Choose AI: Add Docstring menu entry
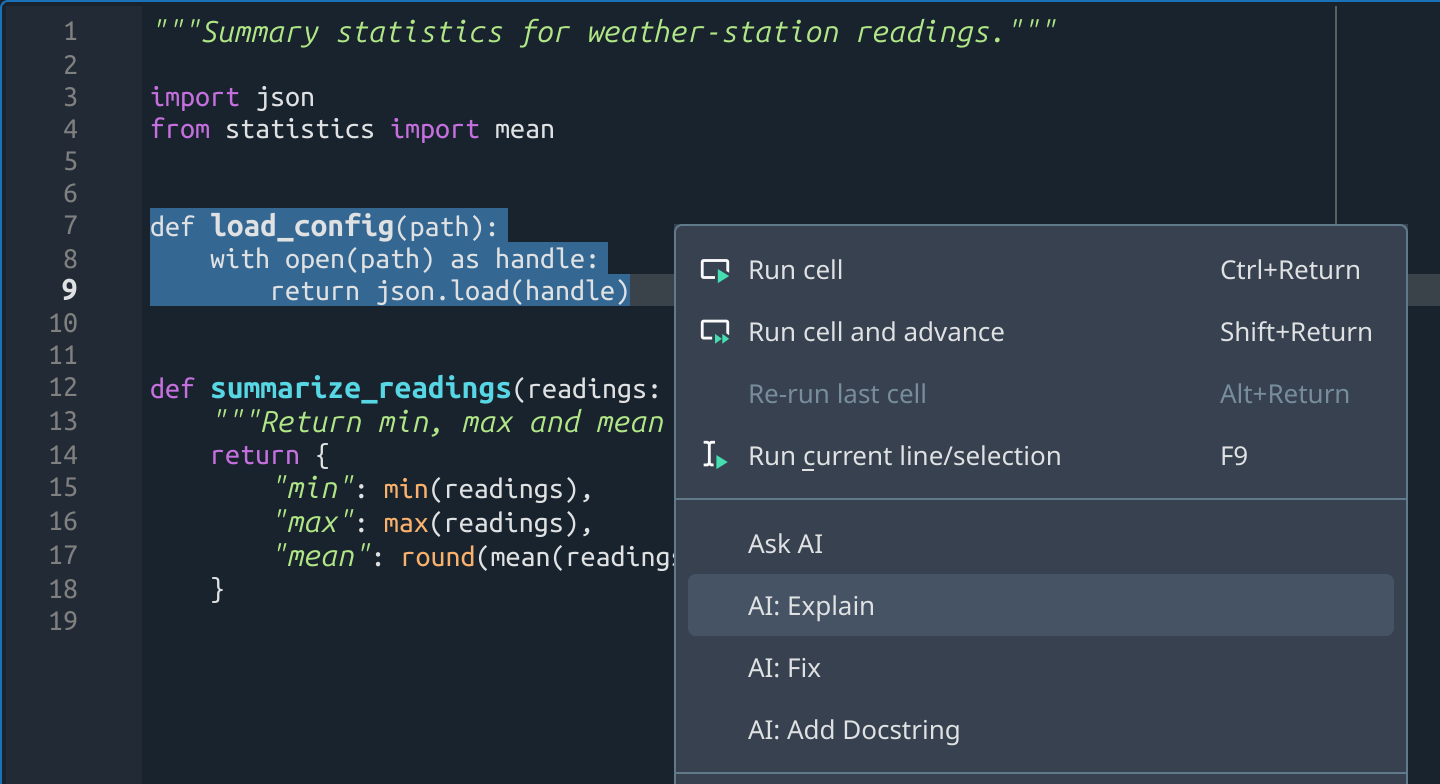 [1040, 730]
